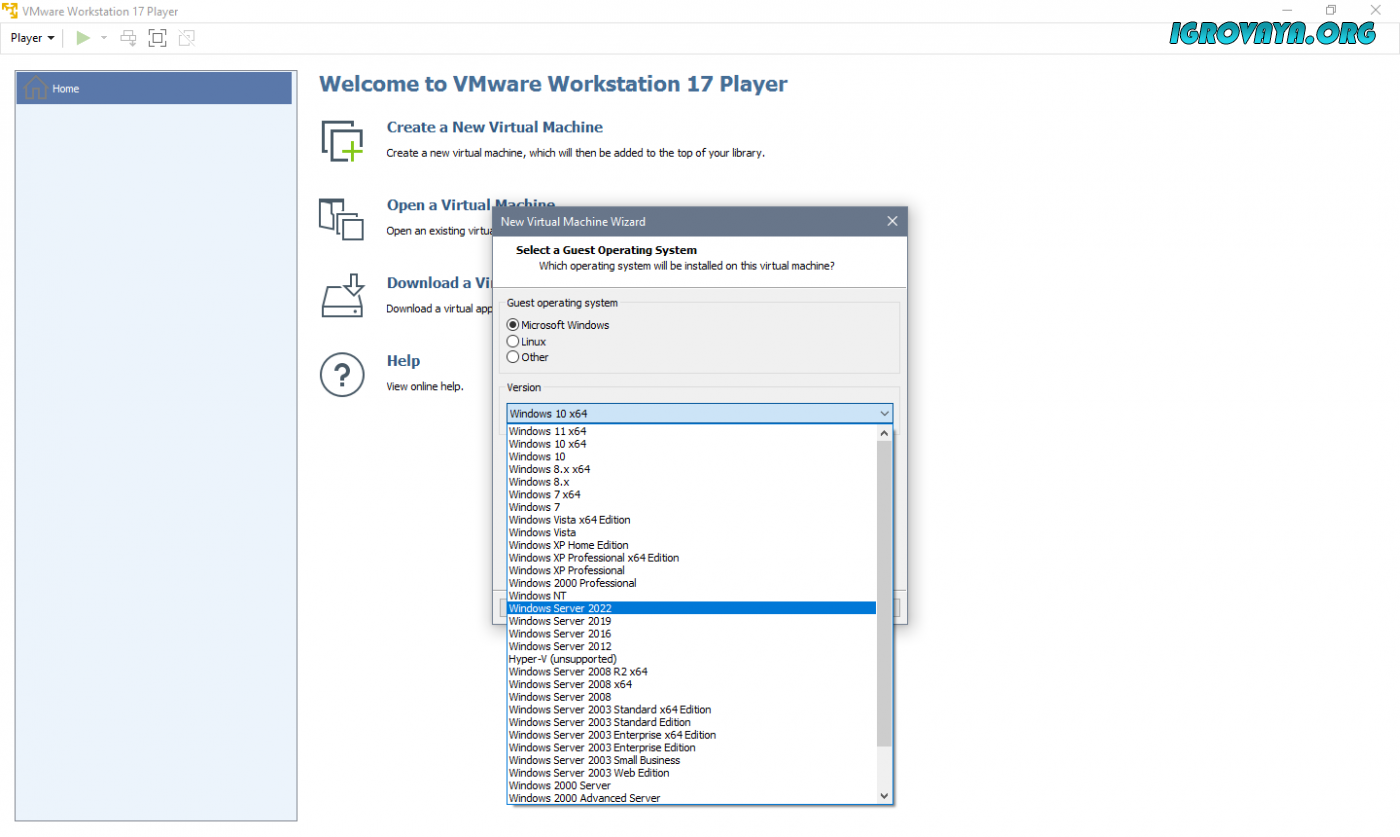Click the version list scrollbar down arrow
Viewport: 1400px width, 837px height.
(884, 795)
